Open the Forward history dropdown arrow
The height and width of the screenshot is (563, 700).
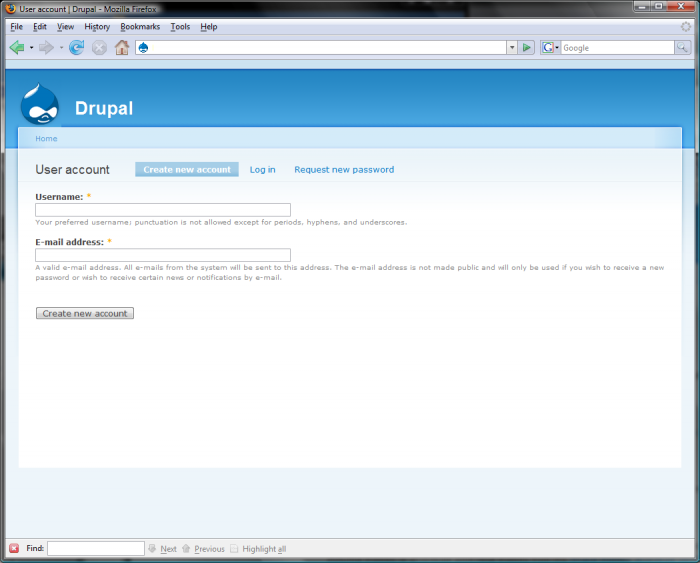tap(61, 47)
